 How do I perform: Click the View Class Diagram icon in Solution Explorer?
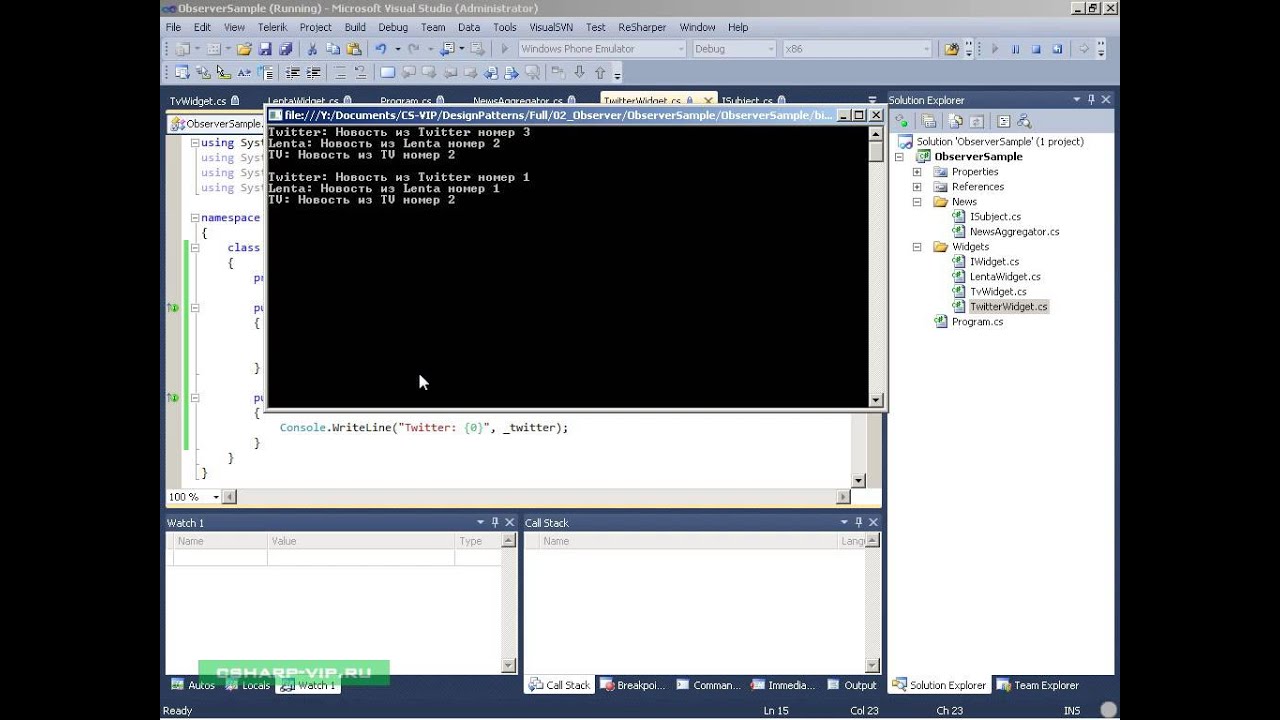pos(1024,121)
